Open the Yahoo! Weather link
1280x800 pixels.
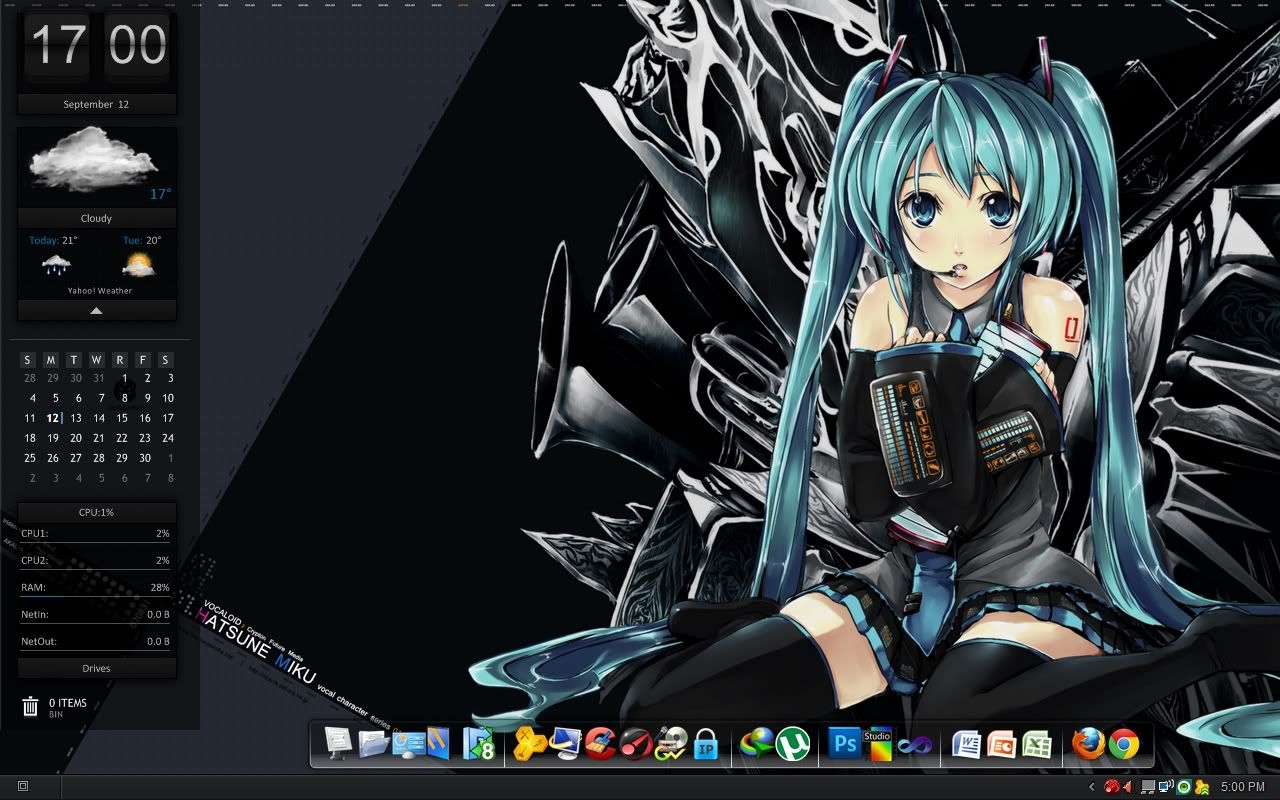point(100,291)
